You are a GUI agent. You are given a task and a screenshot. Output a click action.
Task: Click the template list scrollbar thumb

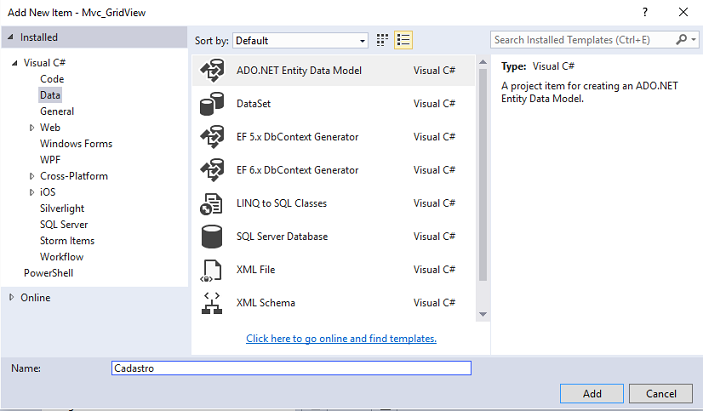coord(483,175)
